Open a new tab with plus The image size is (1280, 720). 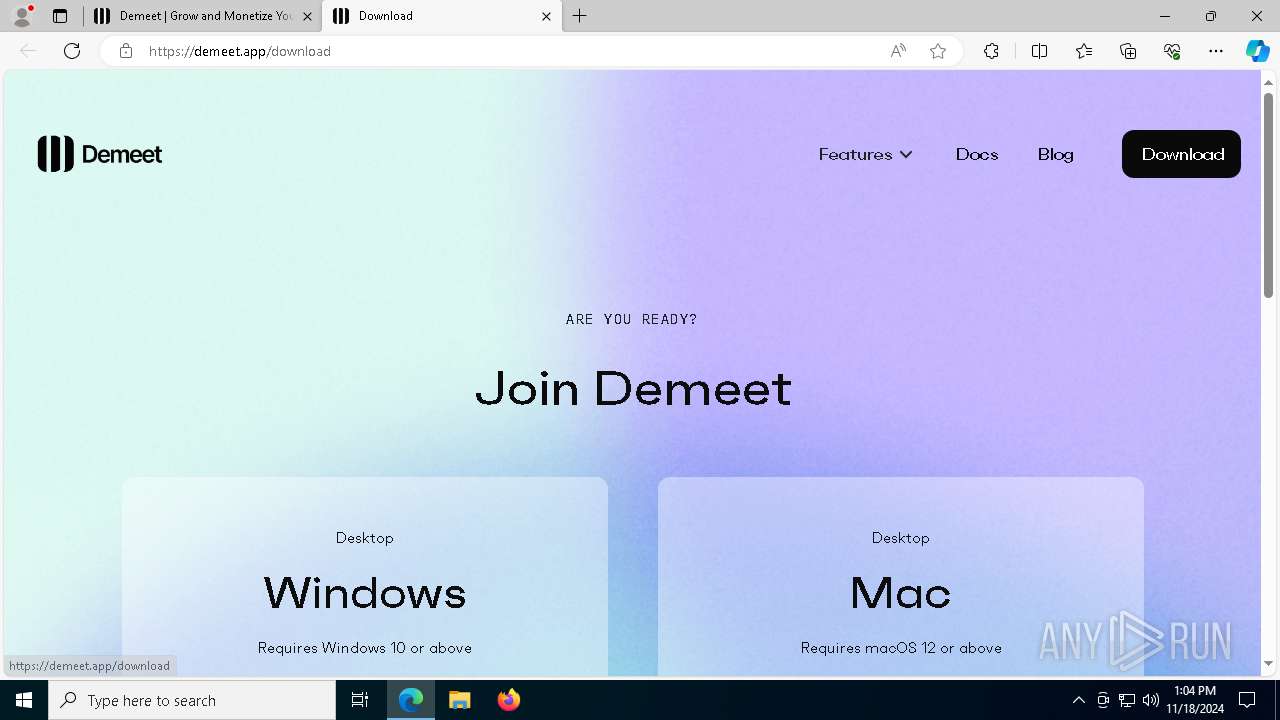[580, 16]
